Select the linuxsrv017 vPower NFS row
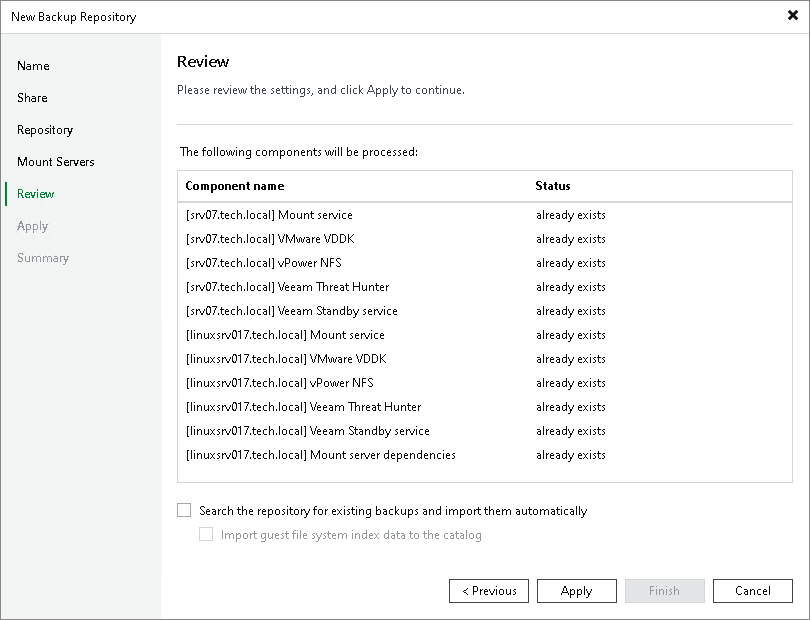810x620 pixels. [485, 383]
